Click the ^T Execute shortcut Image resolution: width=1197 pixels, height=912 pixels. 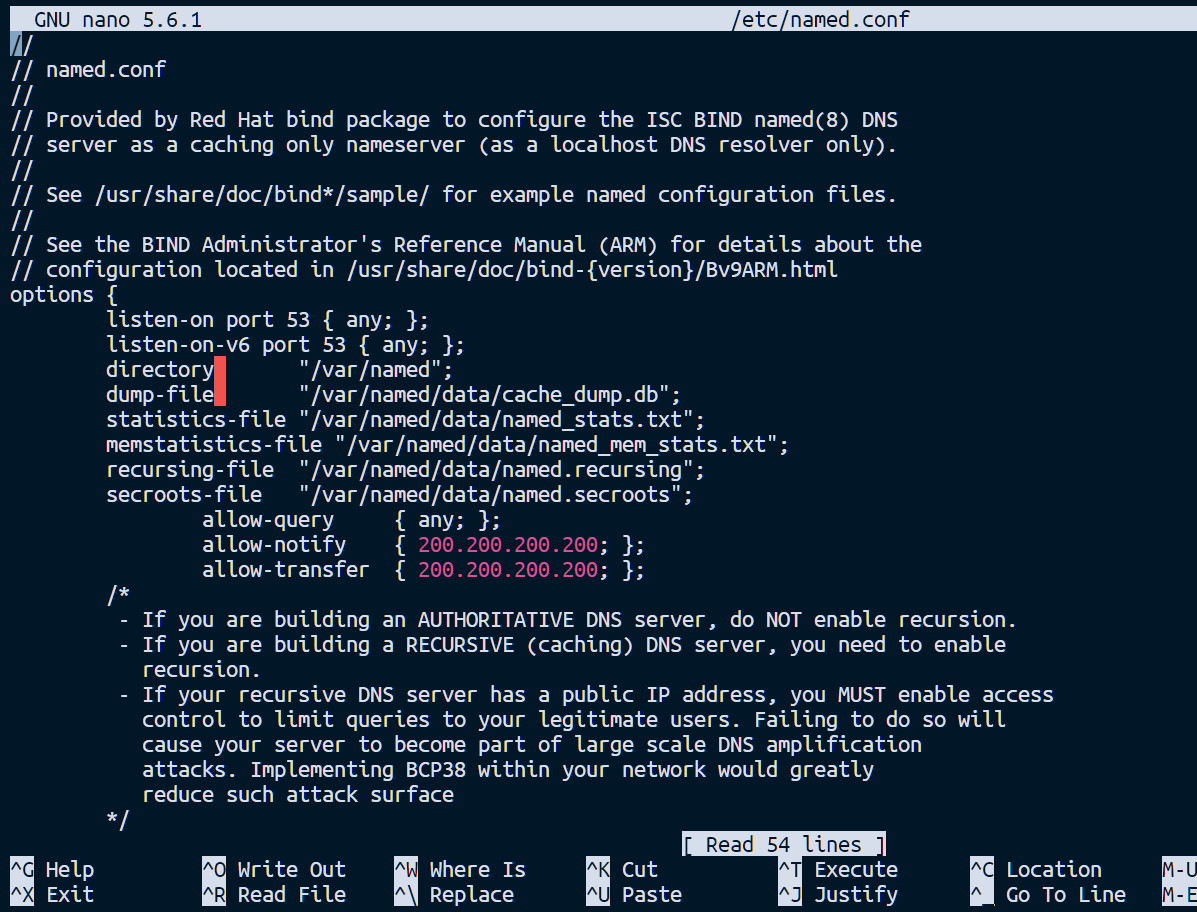pyautogui.click(x=837, y=870)
